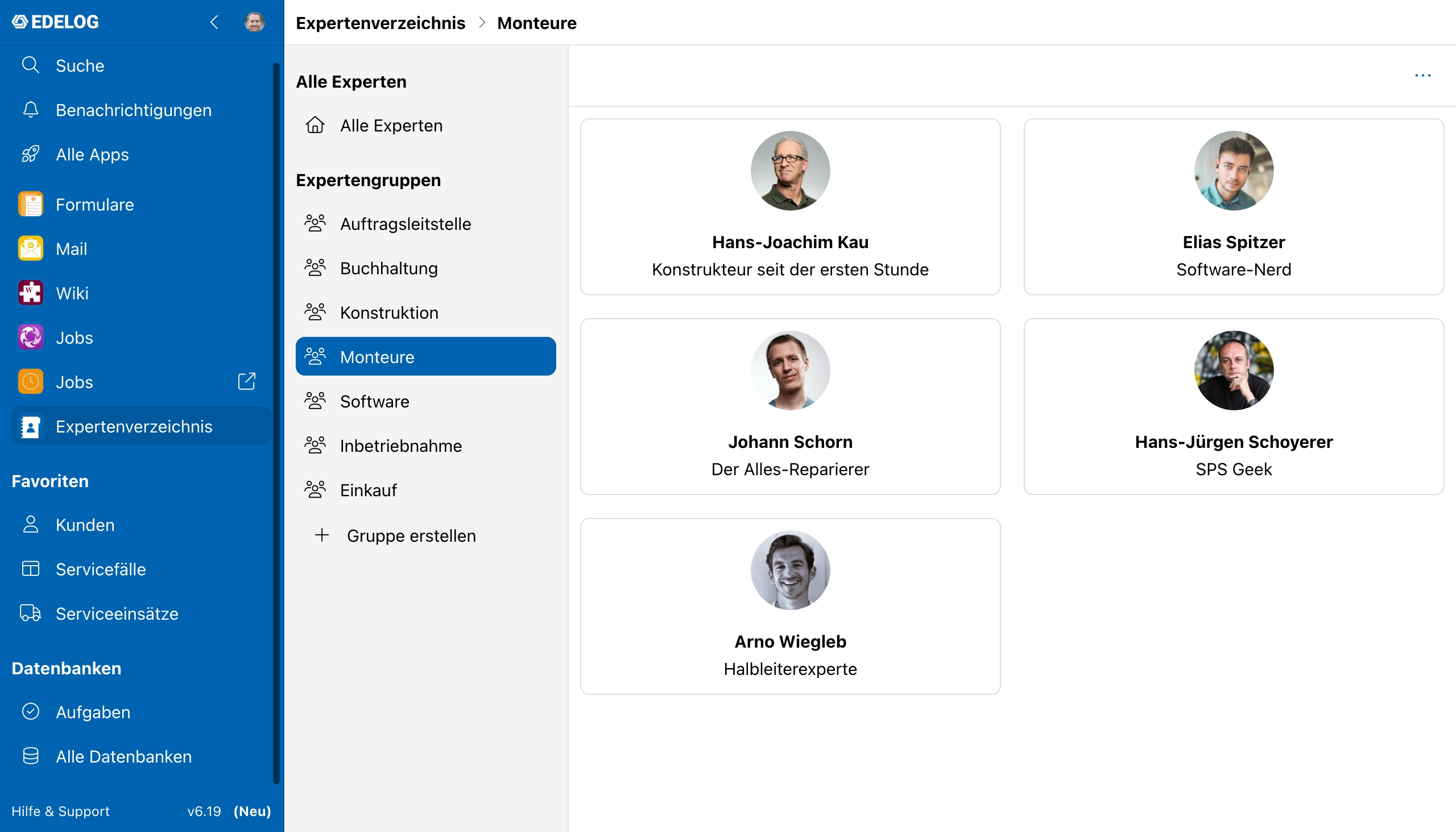Open Hilfe & Support link

[x=60, y=811]
